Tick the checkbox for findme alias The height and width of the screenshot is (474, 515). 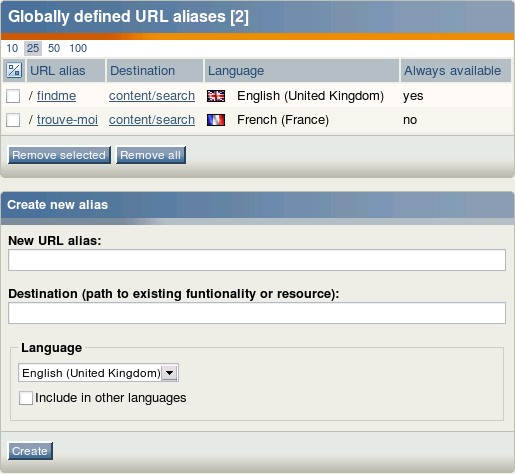[13, 96]
